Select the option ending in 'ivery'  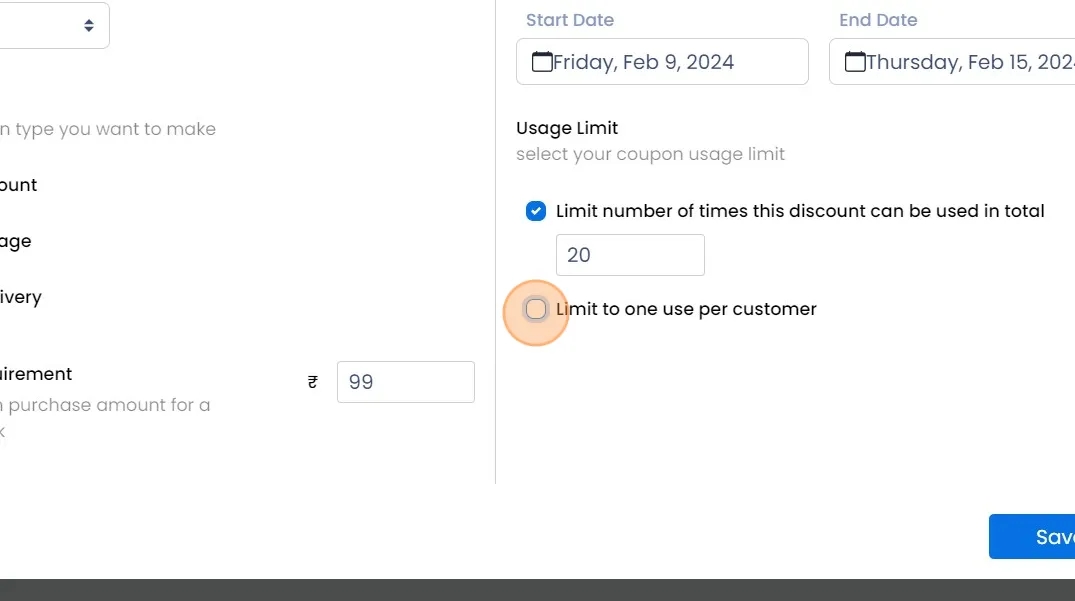pos(20,297)
